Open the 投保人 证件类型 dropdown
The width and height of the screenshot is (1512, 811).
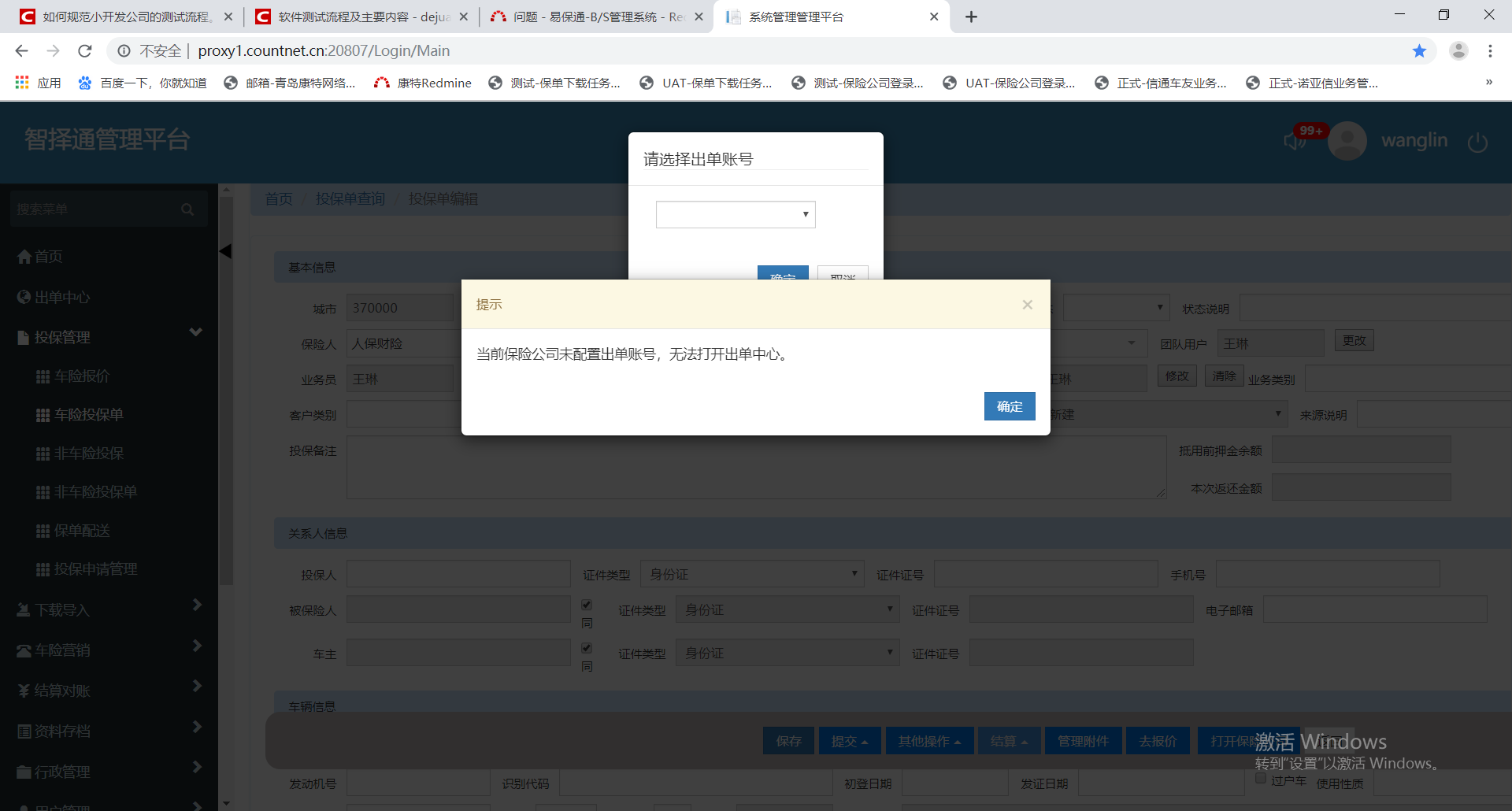[x=752, y=574]
